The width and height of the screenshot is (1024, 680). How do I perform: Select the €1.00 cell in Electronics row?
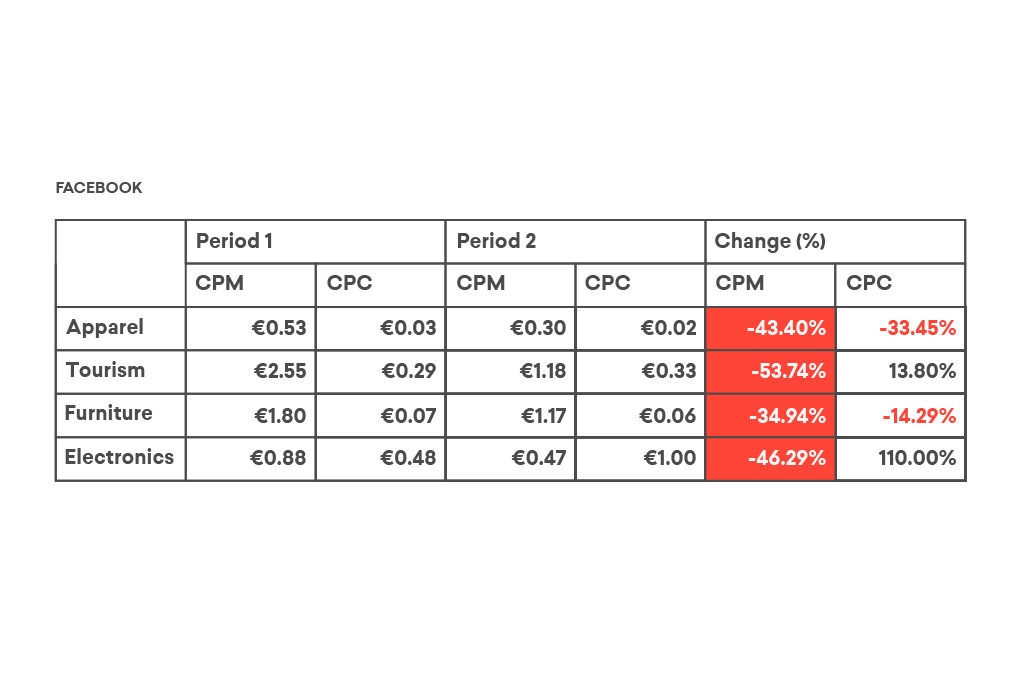[x=669, y=459]
